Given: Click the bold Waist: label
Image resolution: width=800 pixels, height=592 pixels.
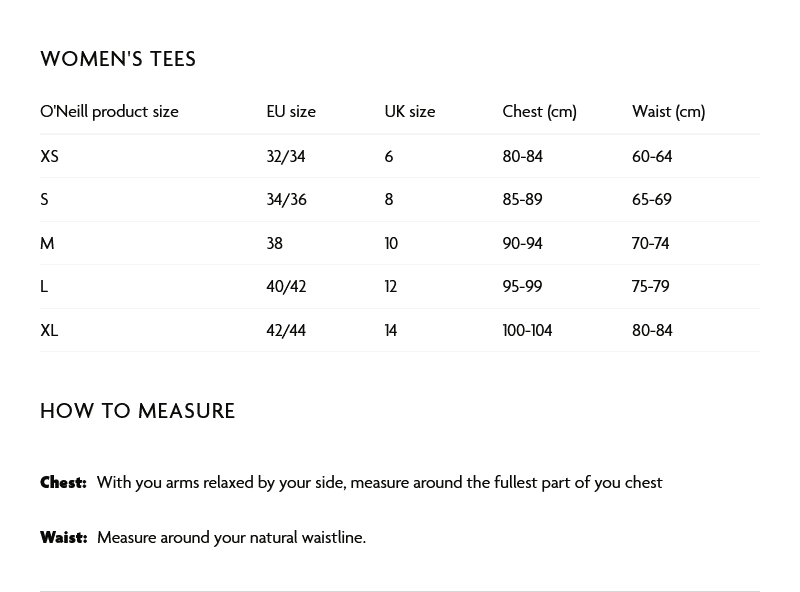Looking at the screenshot, I should [64, 538].
